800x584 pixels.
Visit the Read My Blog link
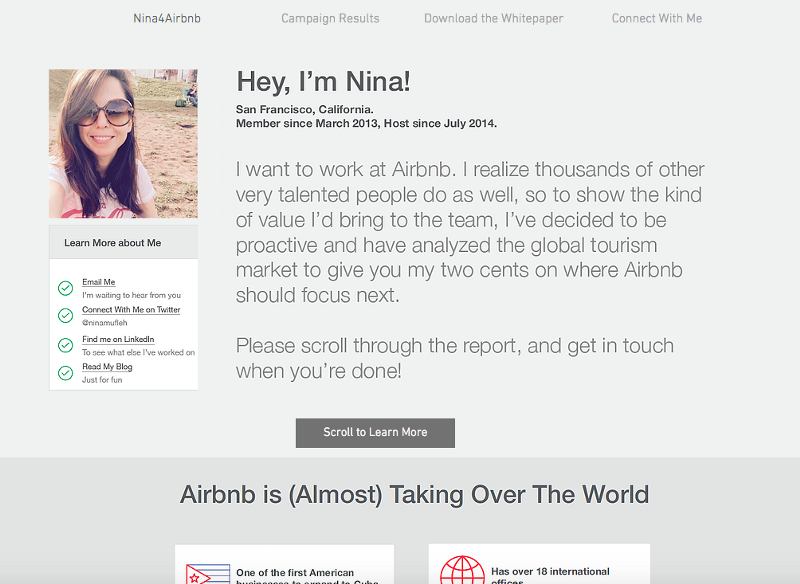107,367
